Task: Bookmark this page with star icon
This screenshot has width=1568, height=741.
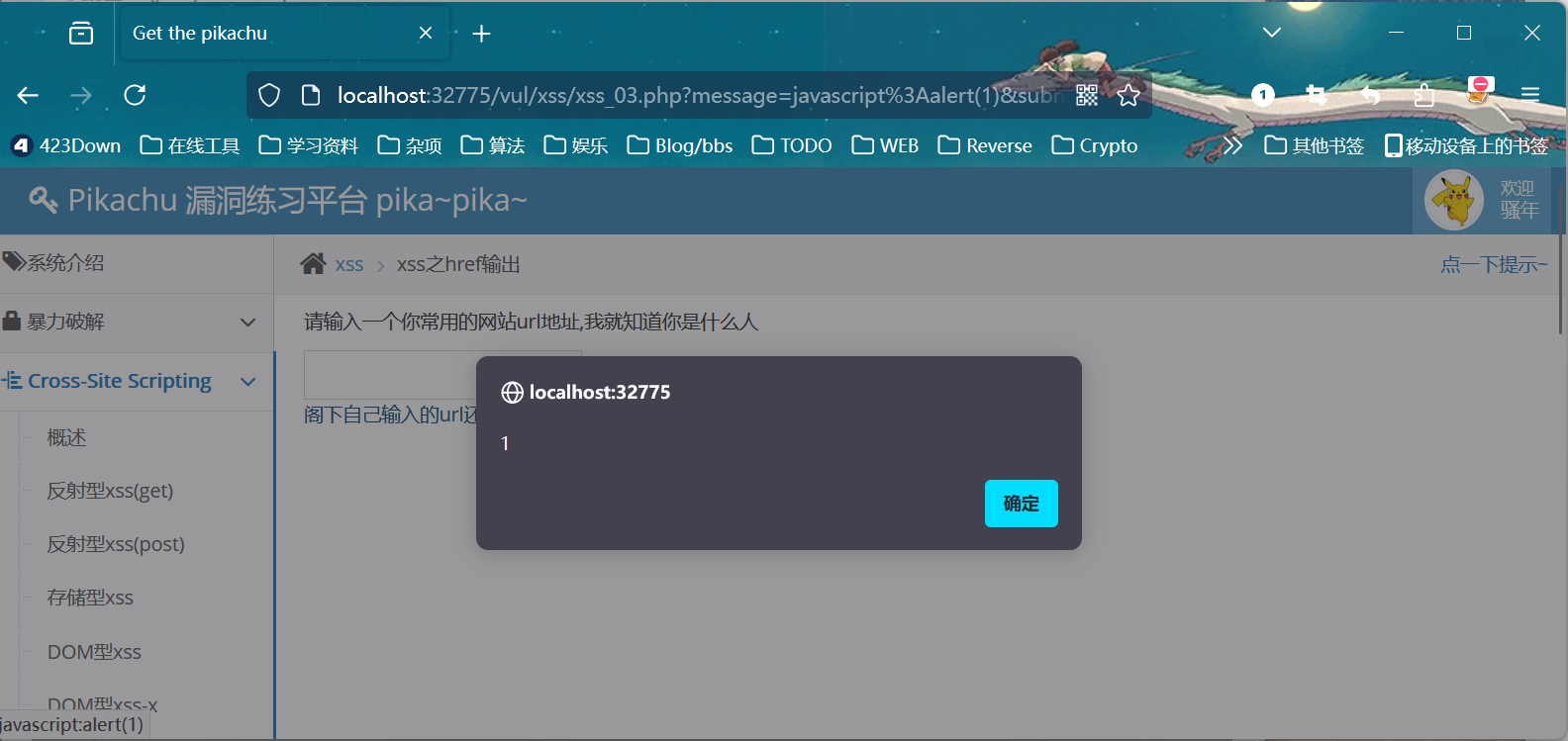Action: [x=1128, y=95]
